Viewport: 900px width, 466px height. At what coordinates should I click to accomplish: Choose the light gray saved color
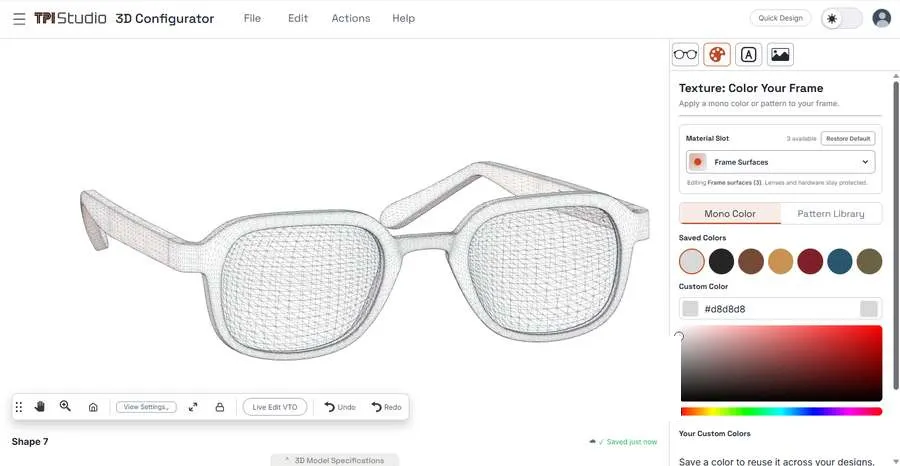click(692, 262)
